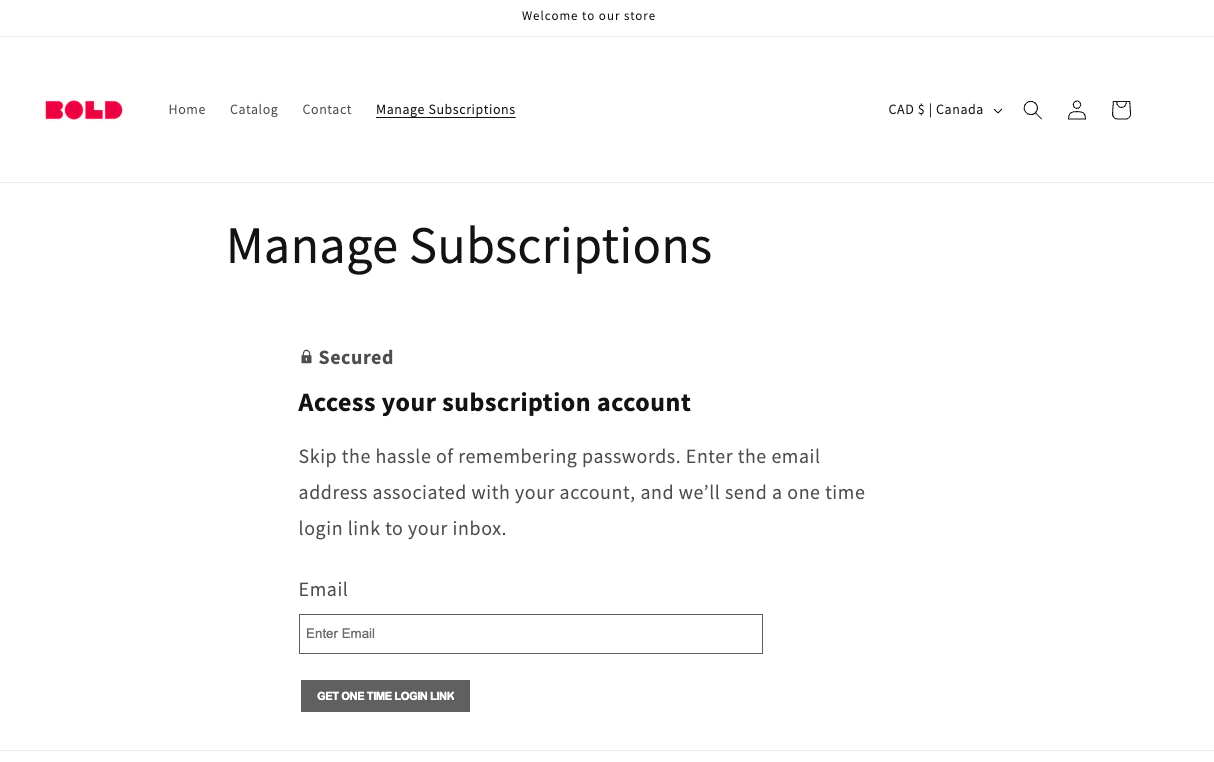
Task: Click the Manage Subscriptions page heading
Action: point(469,246)
